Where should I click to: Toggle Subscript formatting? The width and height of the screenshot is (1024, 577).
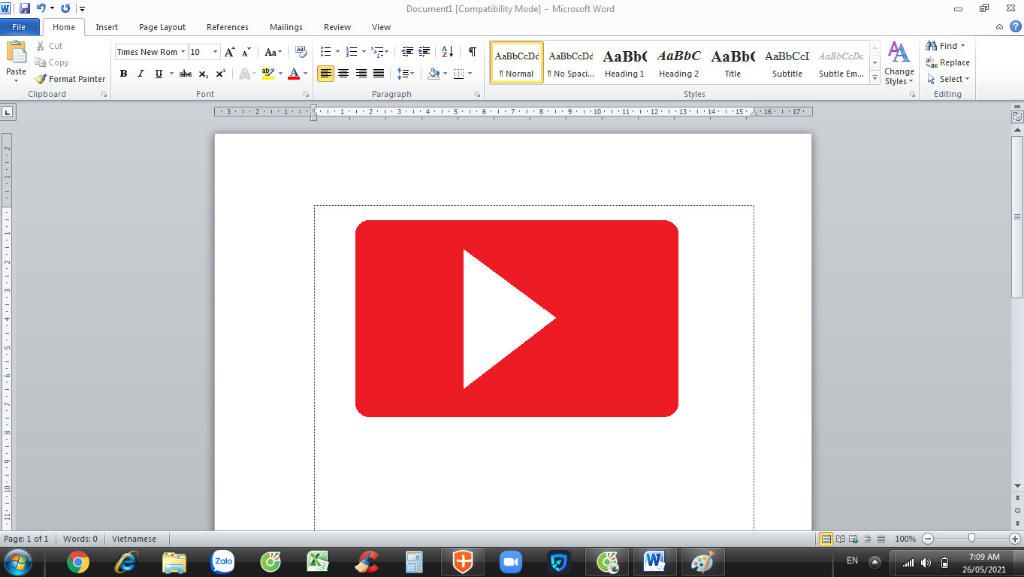pos(203,74)
